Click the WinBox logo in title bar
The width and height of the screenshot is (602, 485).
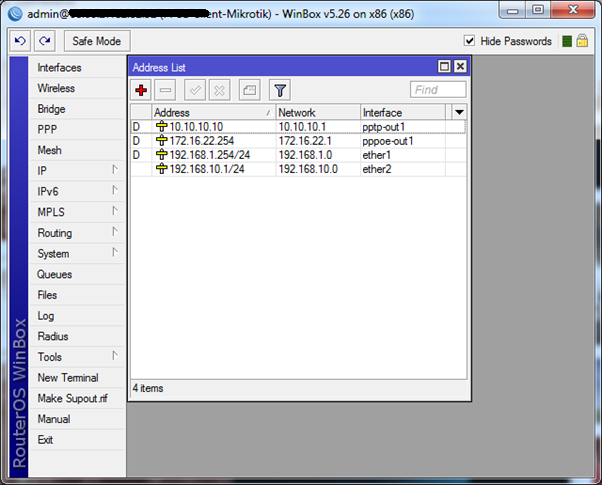point(15,14)
